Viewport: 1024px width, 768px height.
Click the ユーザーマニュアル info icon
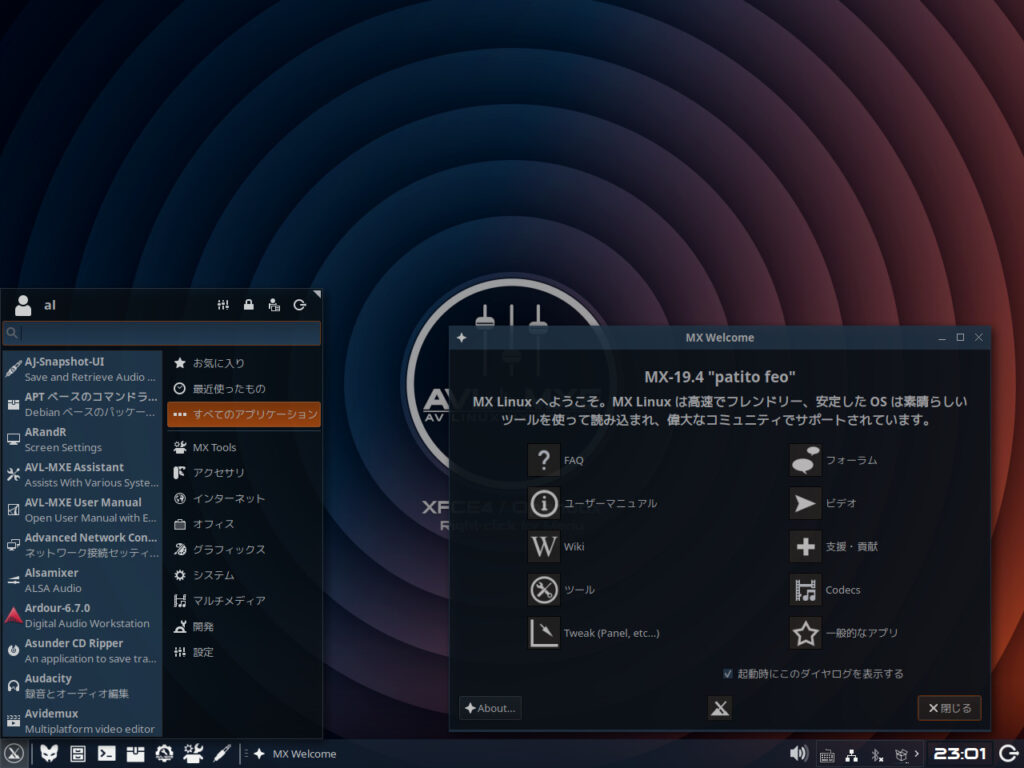543,503
